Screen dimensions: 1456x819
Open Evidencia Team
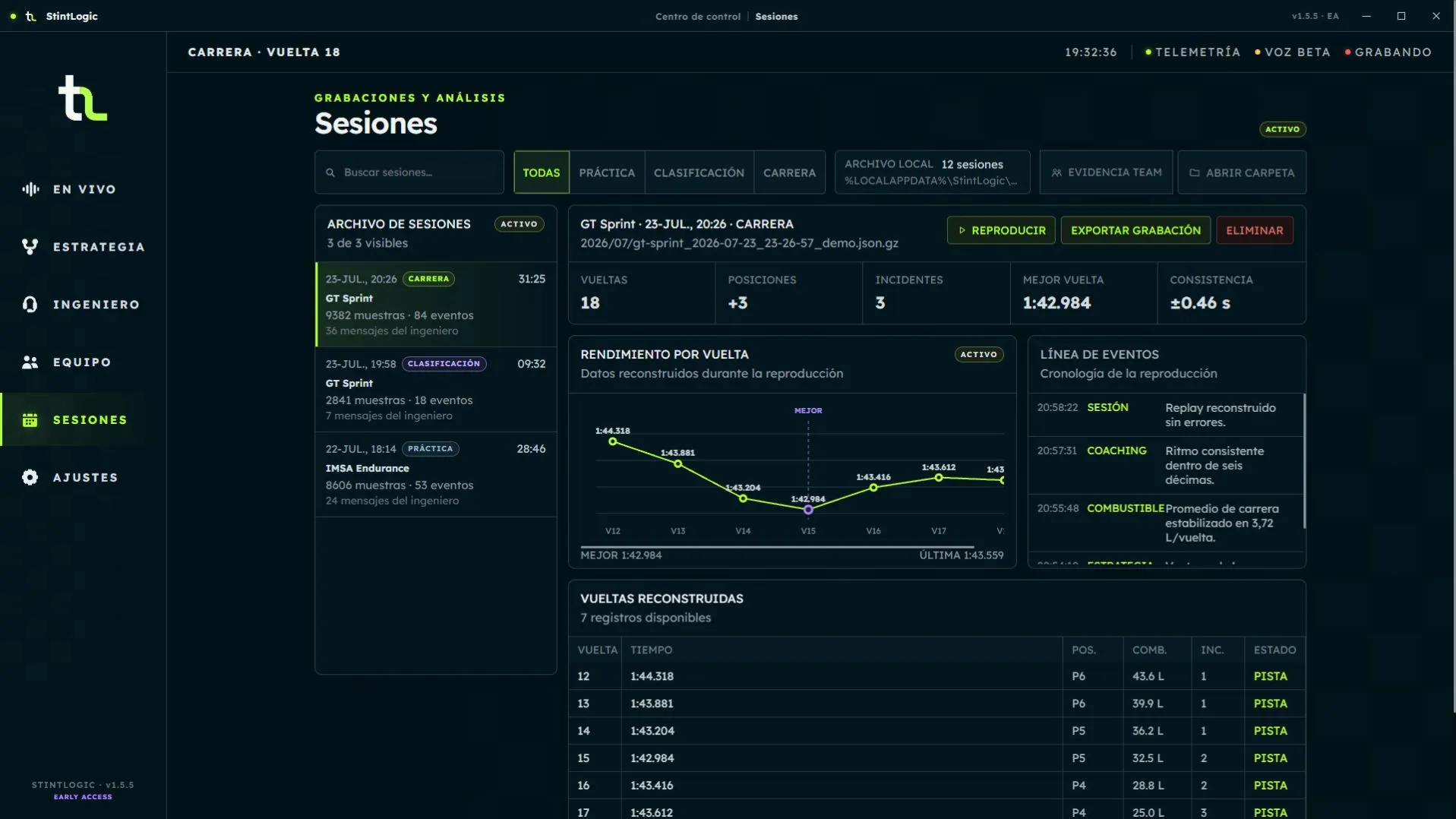(1106, 172)
